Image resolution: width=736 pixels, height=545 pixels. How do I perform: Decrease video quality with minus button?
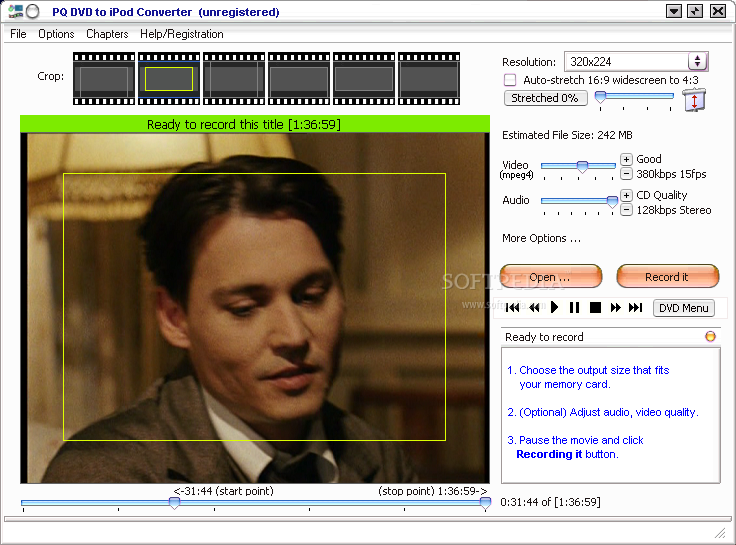click(626, 174)
